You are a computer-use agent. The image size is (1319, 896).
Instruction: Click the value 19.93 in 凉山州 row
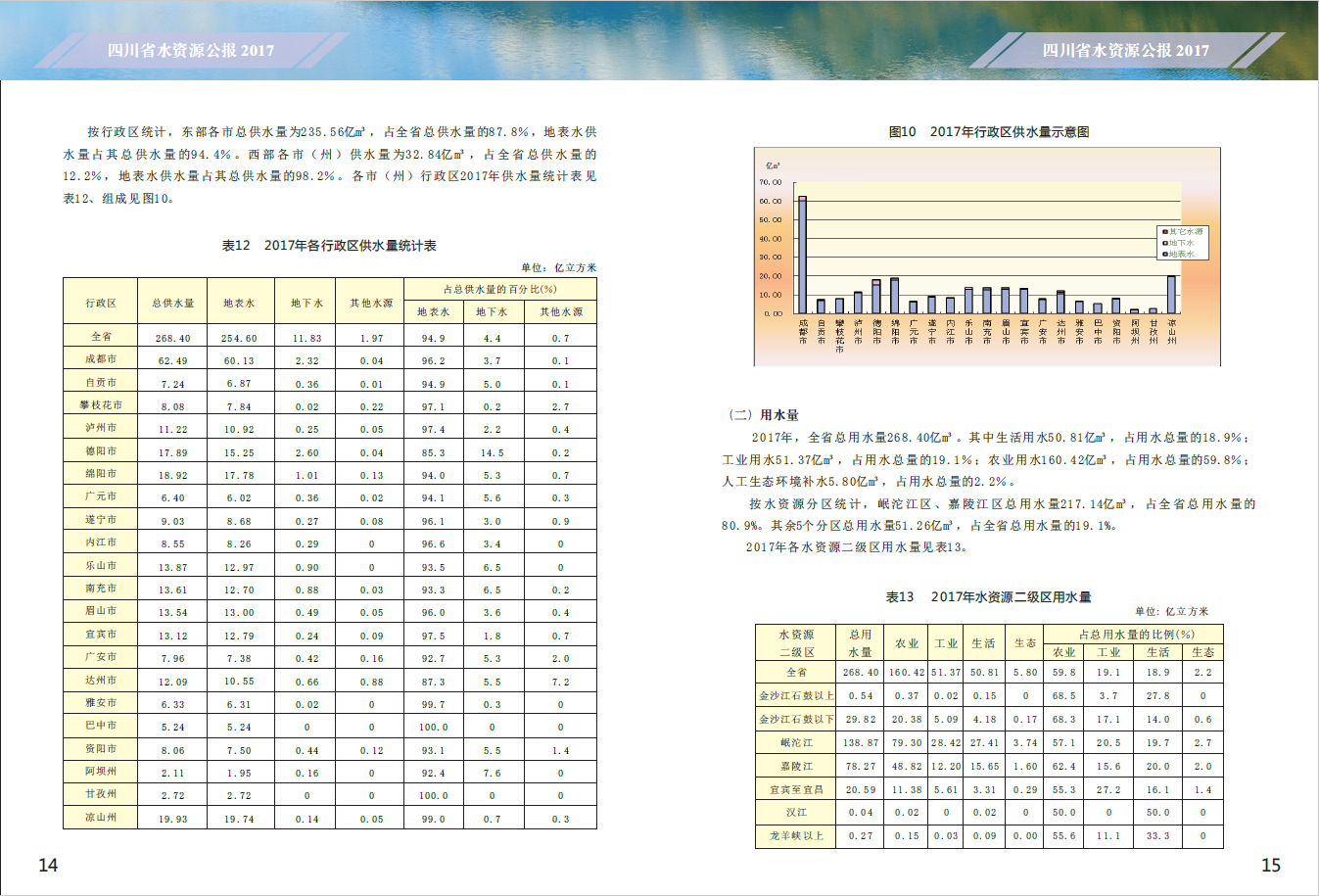(x=173, y=820)
